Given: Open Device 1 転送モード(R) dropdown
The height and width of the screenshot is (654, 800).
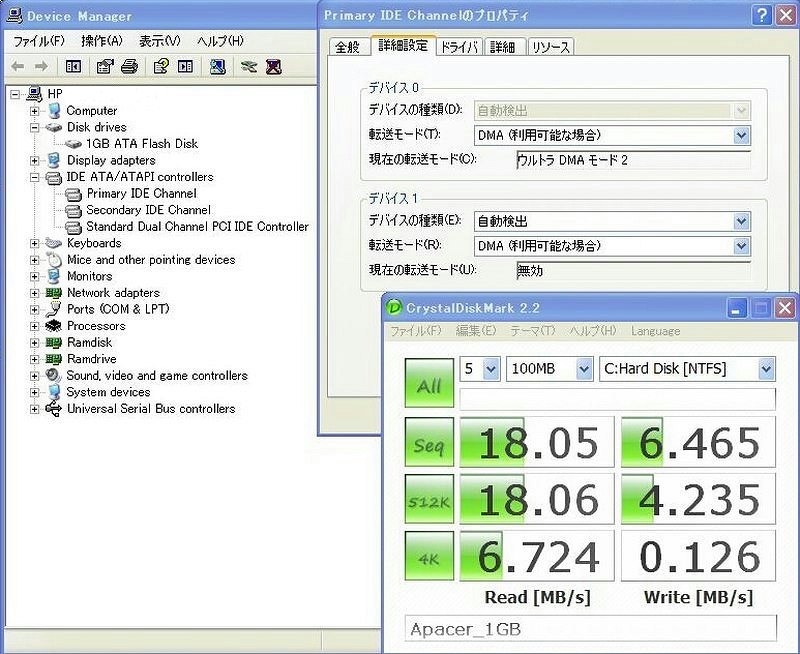Looking at the screenshot, I should (741, 246).
